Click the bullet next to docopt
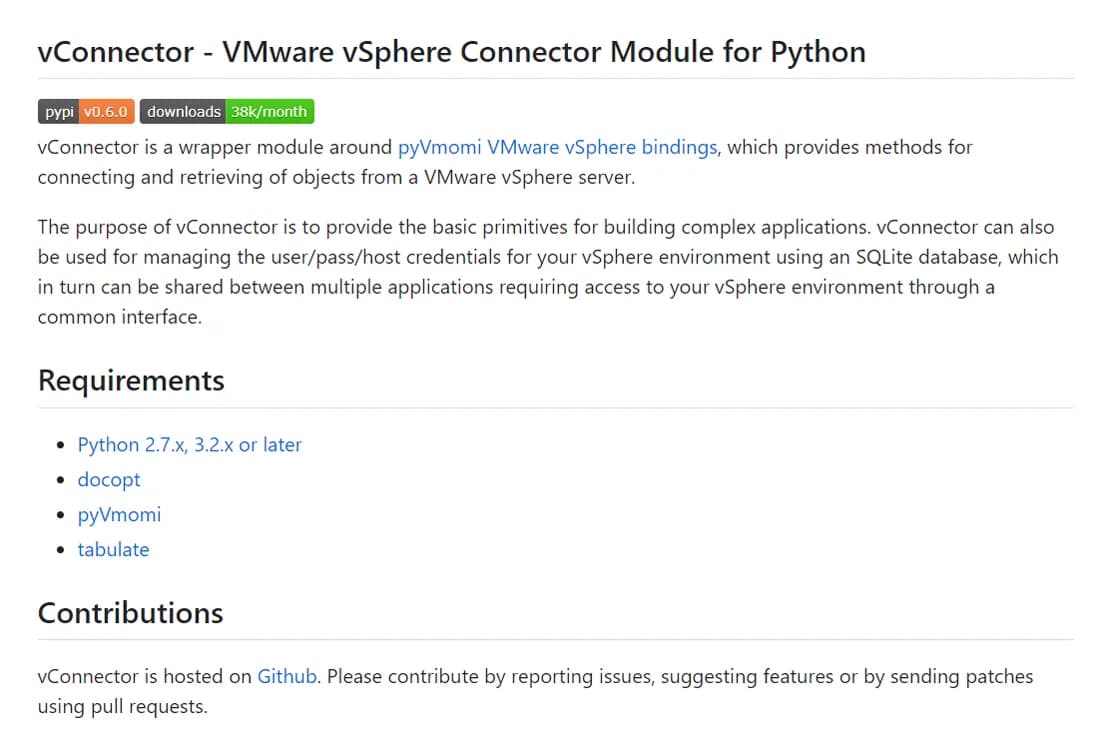The height and width of the screenshot is (751, 1100). tap(62, 480)
